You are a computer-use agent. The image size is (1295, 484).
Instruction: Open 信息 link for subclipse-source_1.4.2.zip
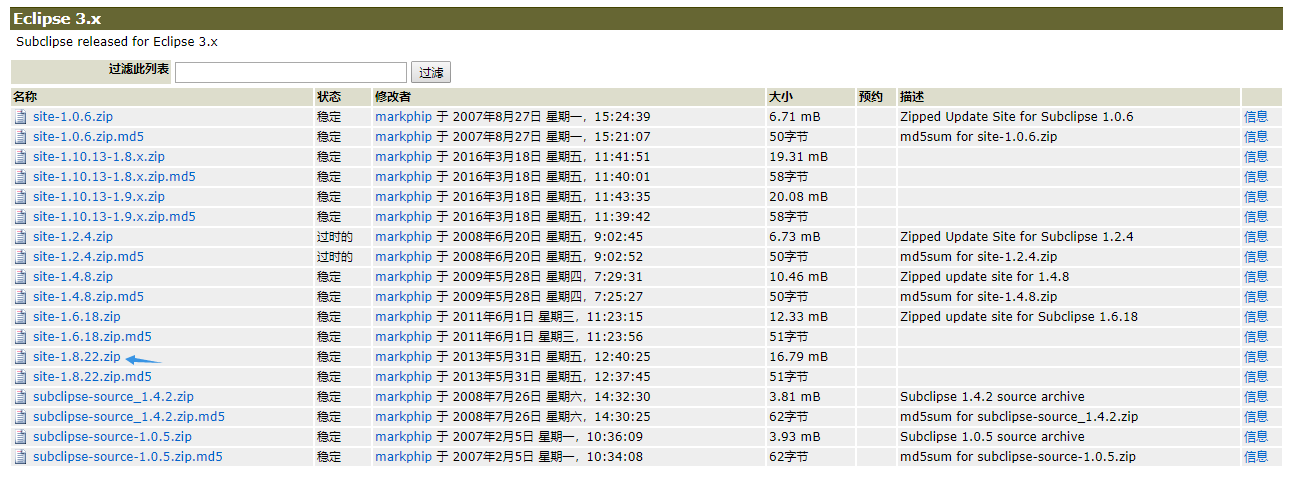(1256, 397)
